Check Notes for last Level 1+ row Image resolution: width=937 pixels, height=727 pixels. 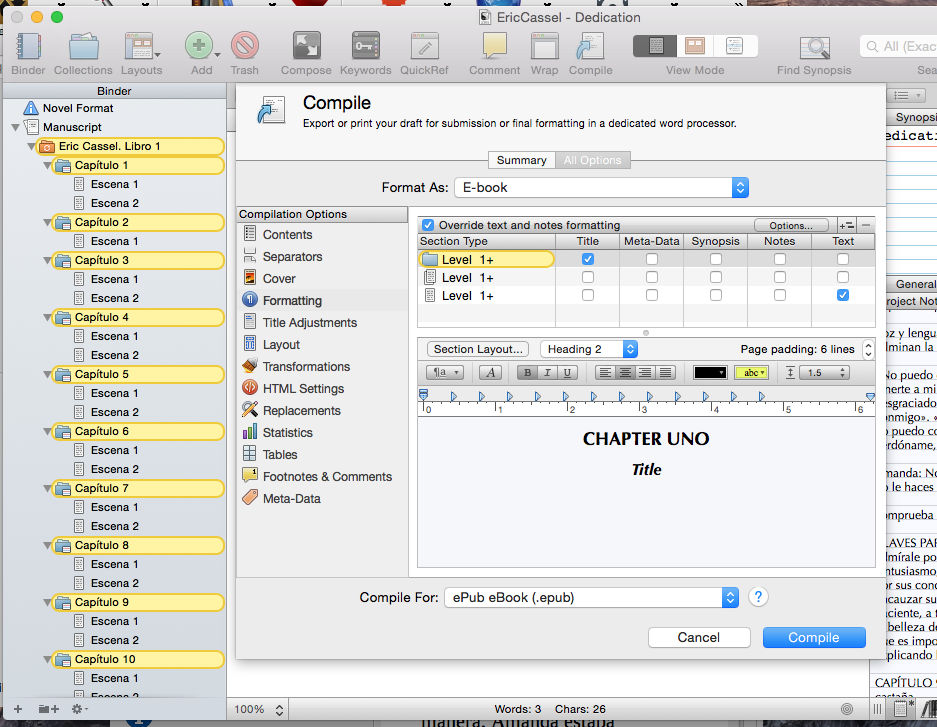(x=780, y=295)
